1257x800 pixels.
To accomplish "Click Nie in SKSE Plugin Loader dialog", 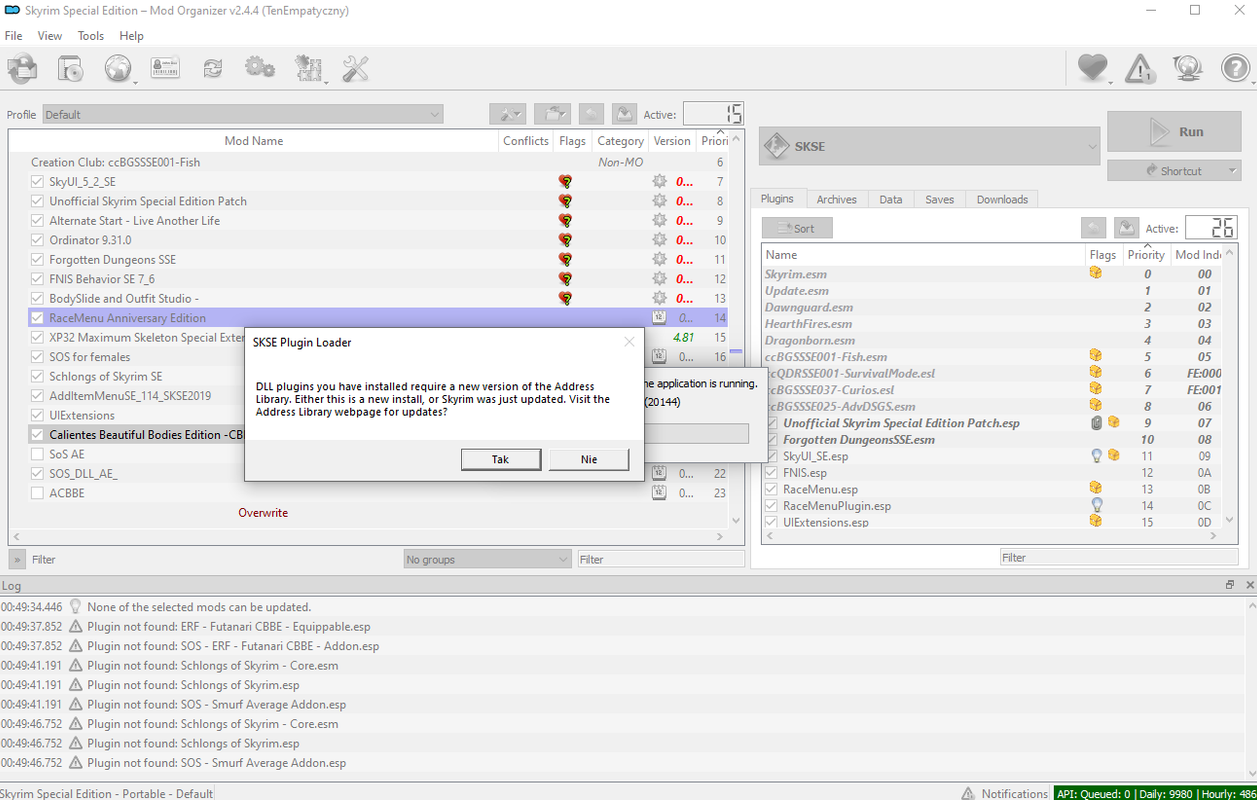I will 589,459.
